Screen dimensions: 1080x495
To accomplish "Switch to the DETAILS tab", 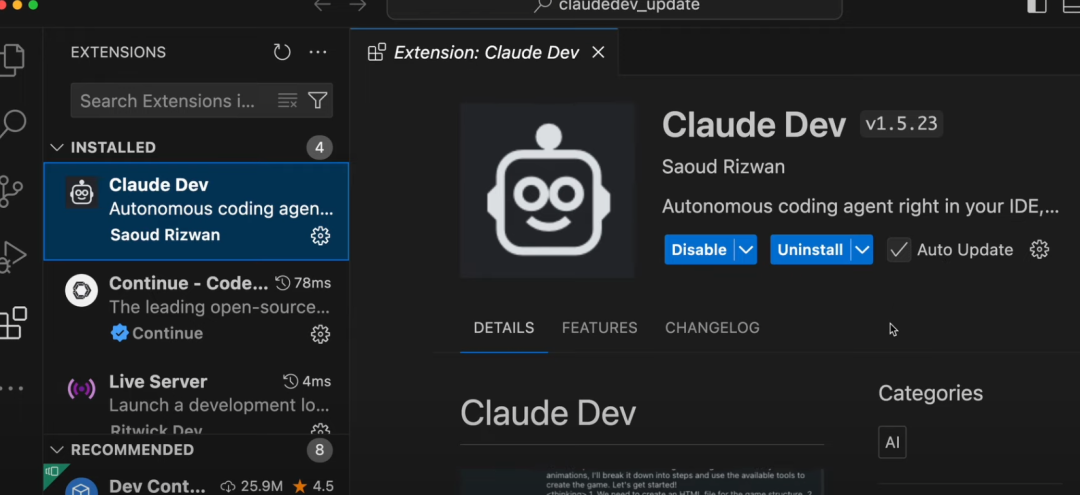I will tap(503, 328).
